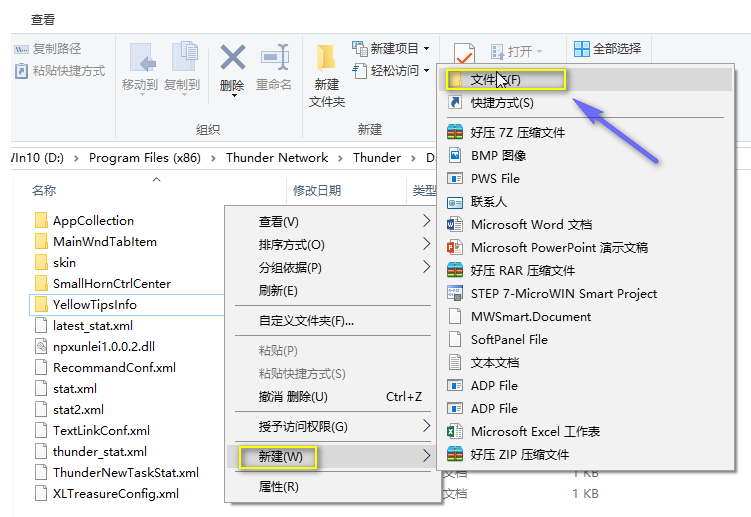Click the Name (名称) column header
The height and width of the screenshot is (517, 751).
coord(44,191)
